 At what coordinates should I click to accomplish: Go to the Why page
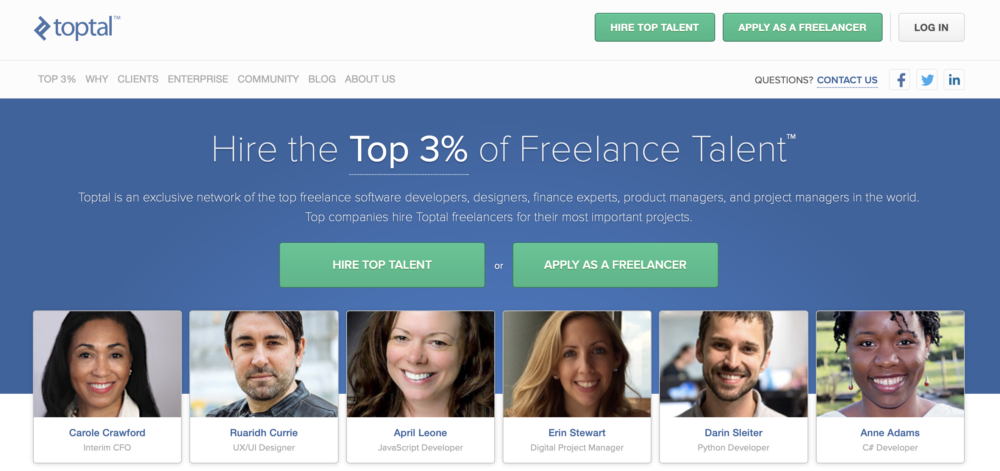[x=97, y=79]
